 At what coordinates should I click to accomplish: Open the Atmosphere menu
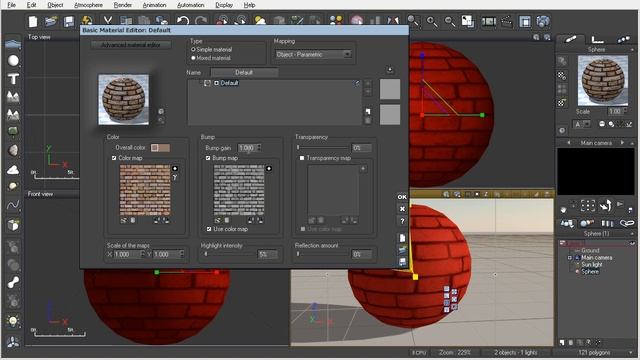(x=88, y=5)
